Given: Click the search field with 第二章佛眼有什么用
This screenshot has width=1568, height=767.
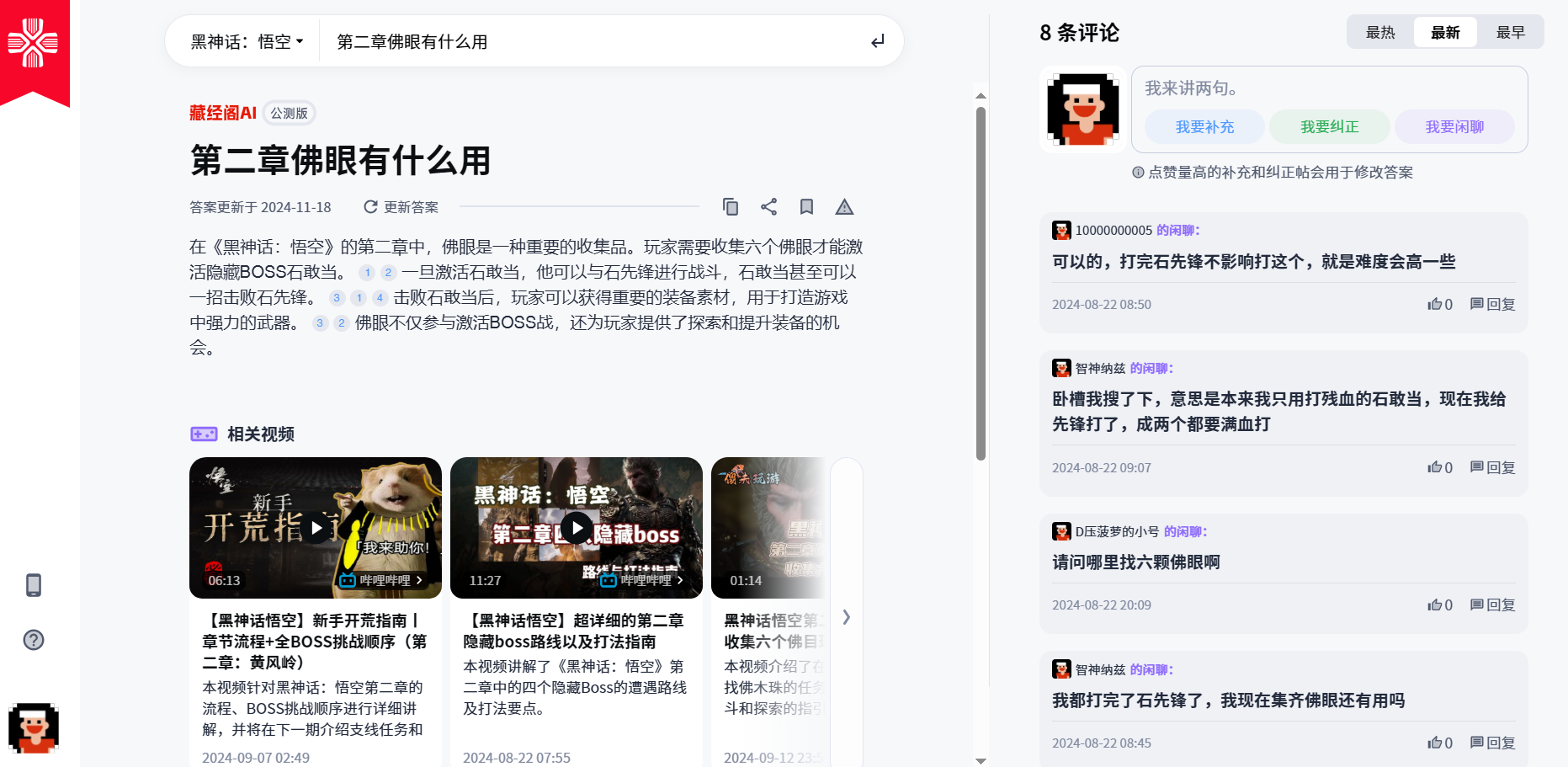Looking at the screenshot, I should 589,41.
